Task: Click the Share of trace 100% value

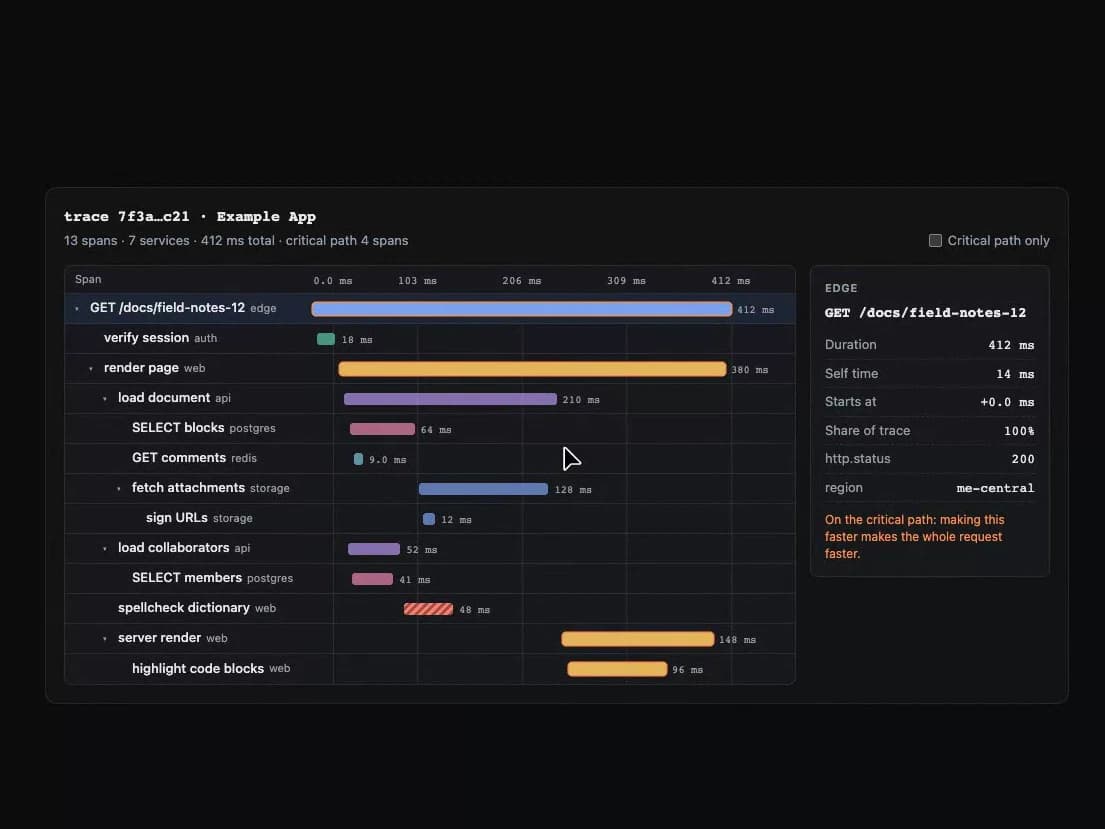Action: click(1019, 431)
